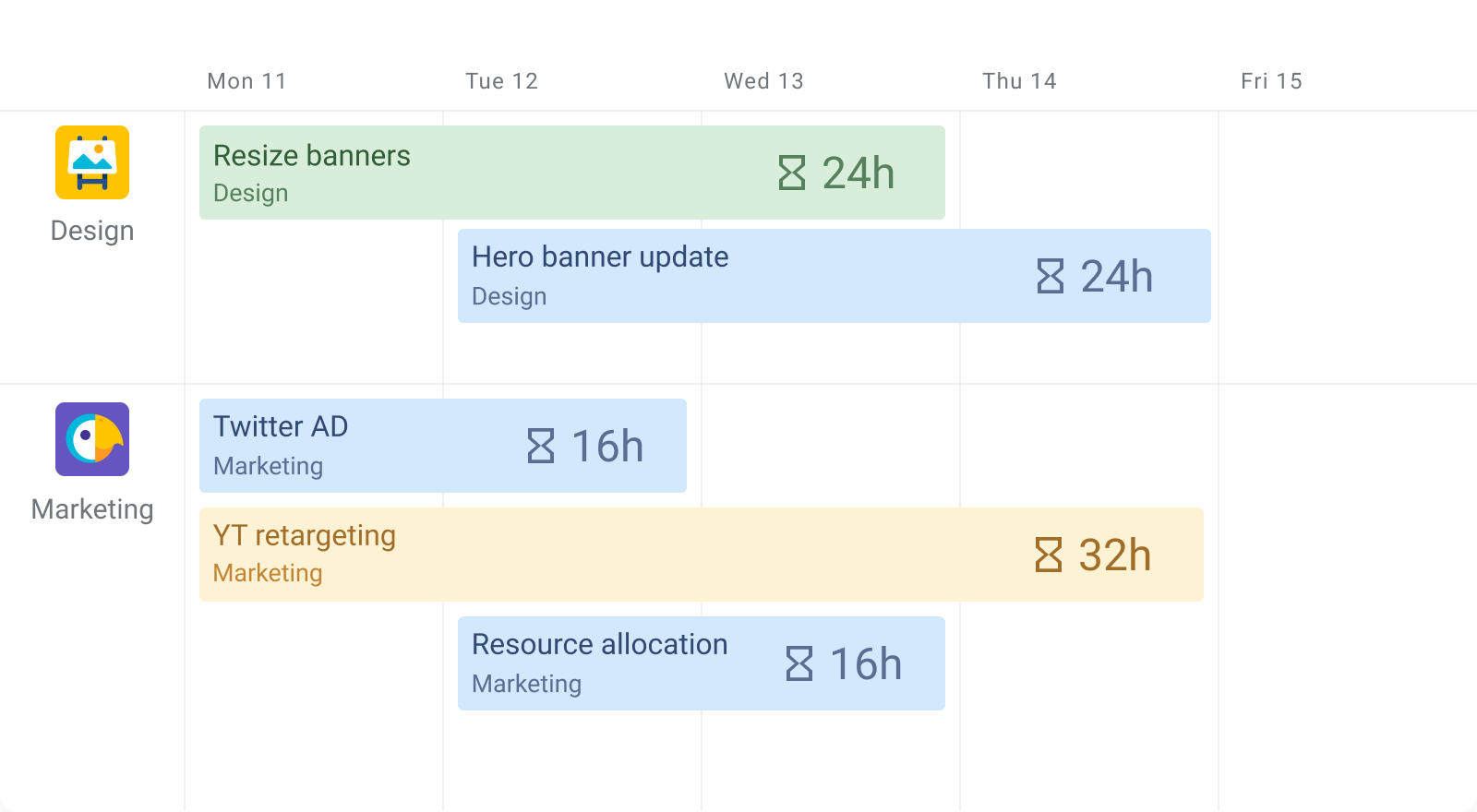Viewport: 1477px width, 812px height.
Task: Click the hourglass icon on YT retargeting
Action: (x=1051, y=555)
